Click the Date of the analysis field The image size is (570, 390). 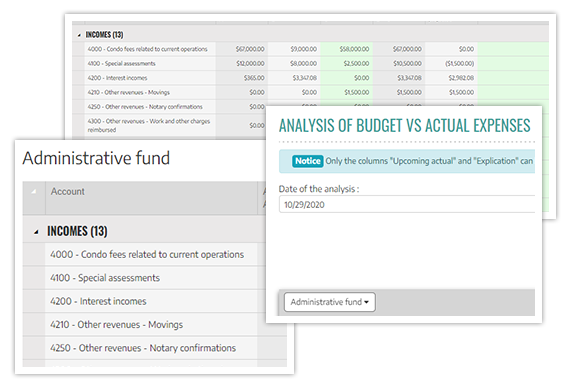407,204
